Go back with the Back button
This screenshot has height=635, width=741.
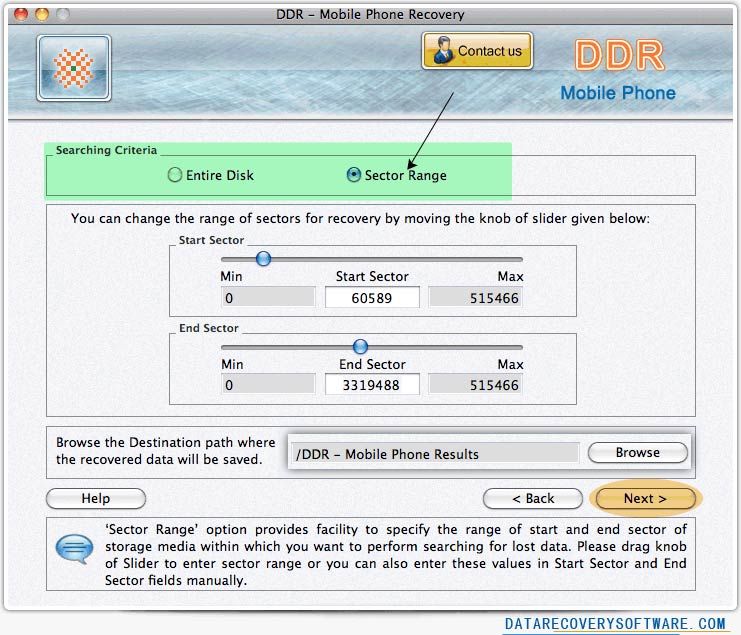point(533,498)
